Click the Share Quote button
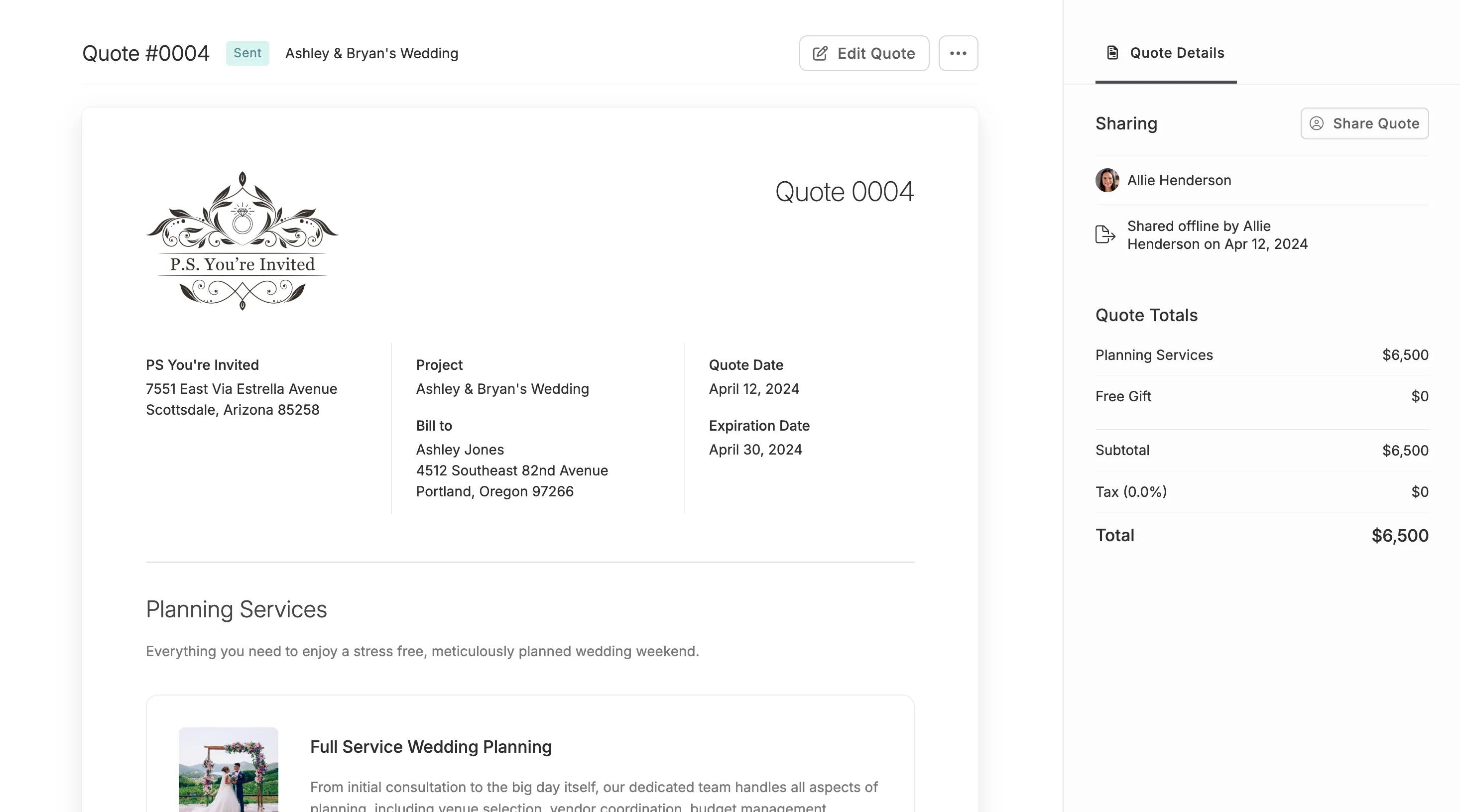 point(1364,123)
